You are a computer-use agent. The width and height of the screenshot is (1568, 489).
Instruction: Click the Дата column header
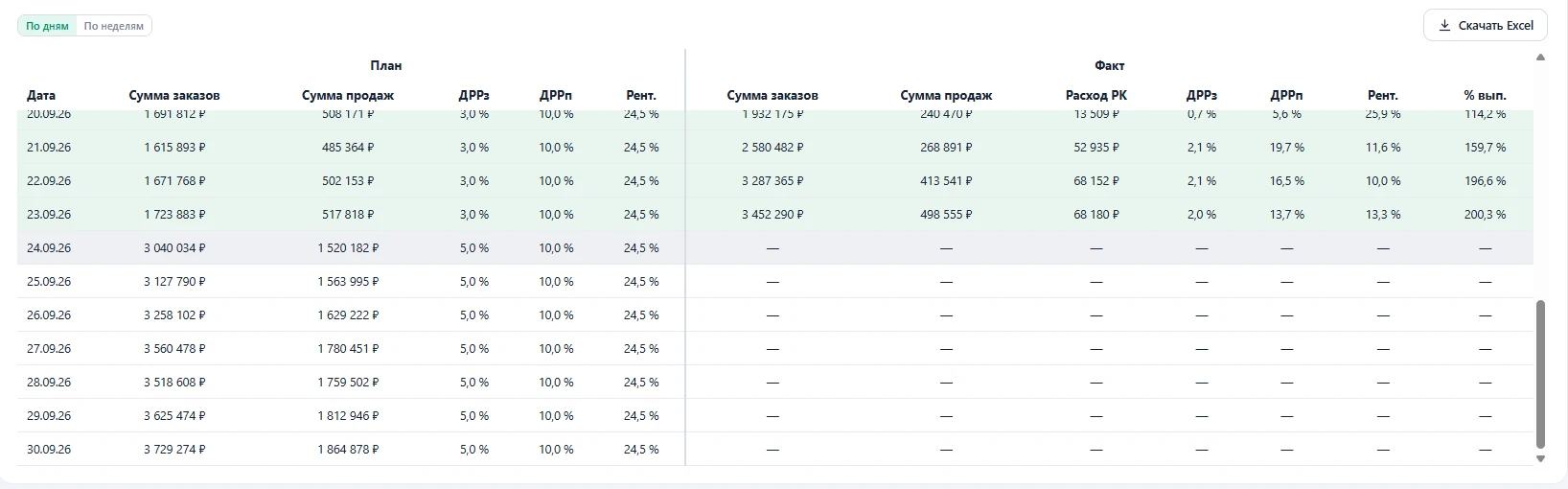(41, 96)
